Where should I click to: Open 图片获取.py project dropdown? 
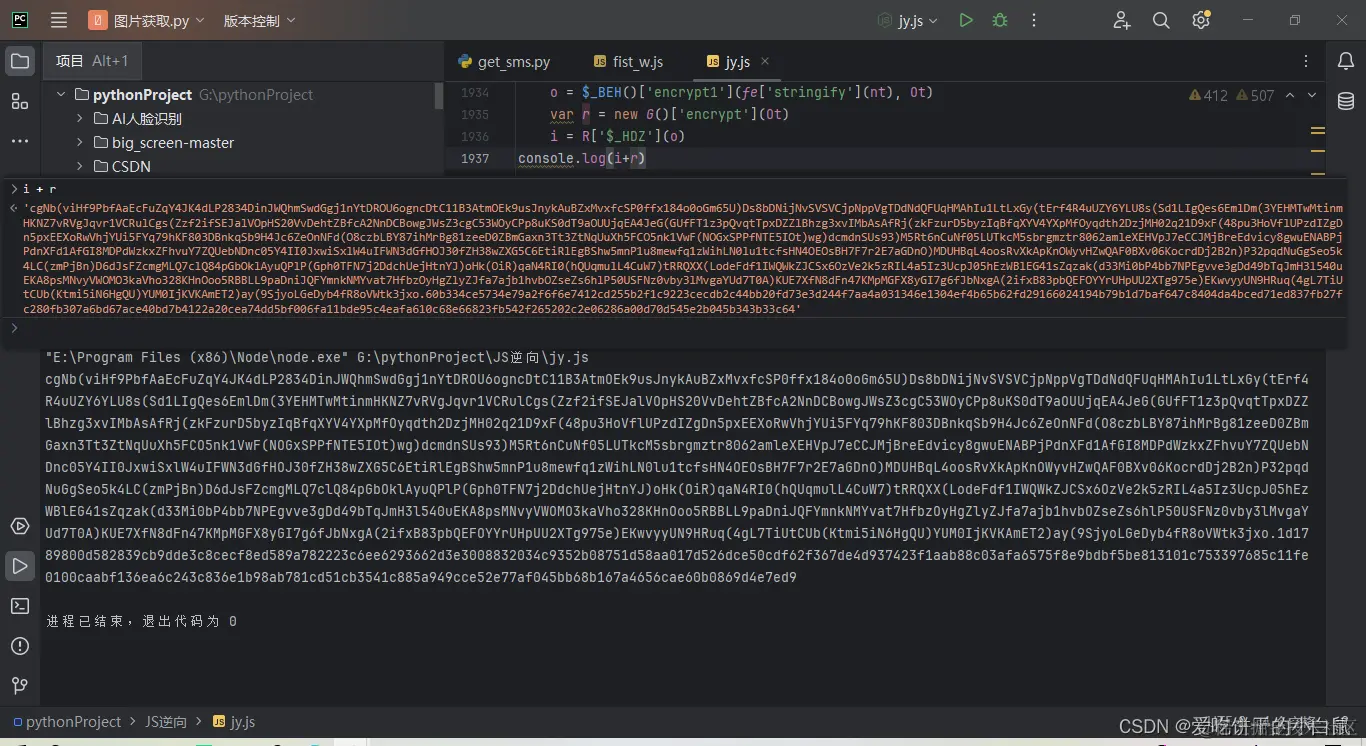pos(146,20)
